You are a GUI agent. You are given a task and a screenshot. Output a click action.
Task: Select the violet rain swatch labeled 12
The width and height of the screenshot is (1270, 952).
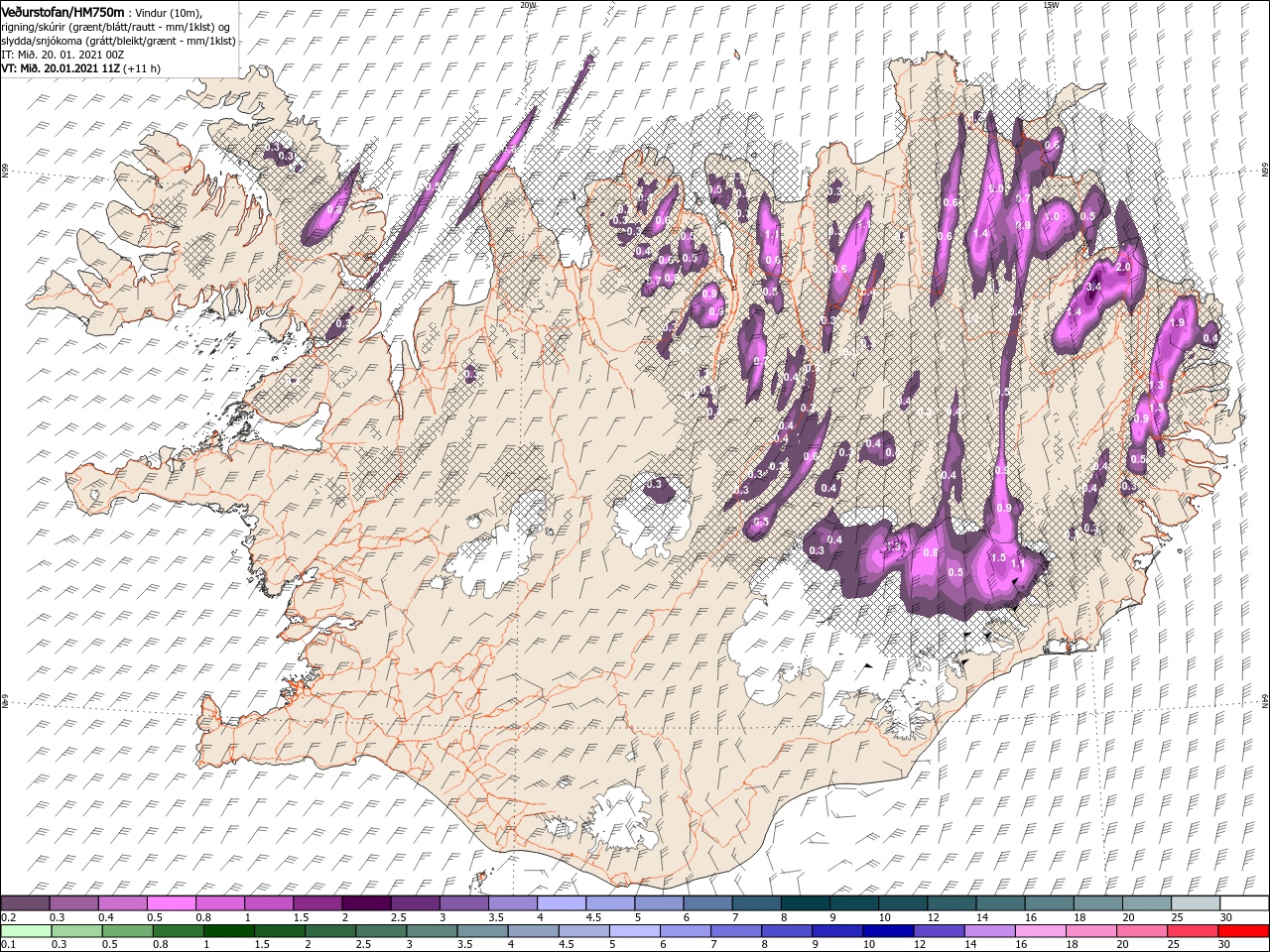(x=937, y=931)
